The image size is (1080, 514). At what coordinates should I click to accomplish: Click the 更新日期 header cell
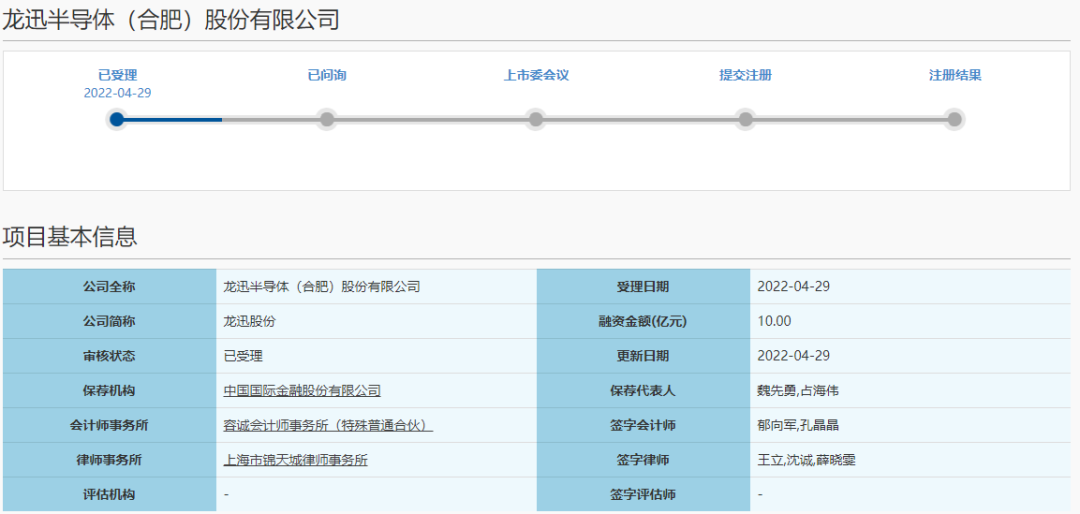click(x=643, y=356)
